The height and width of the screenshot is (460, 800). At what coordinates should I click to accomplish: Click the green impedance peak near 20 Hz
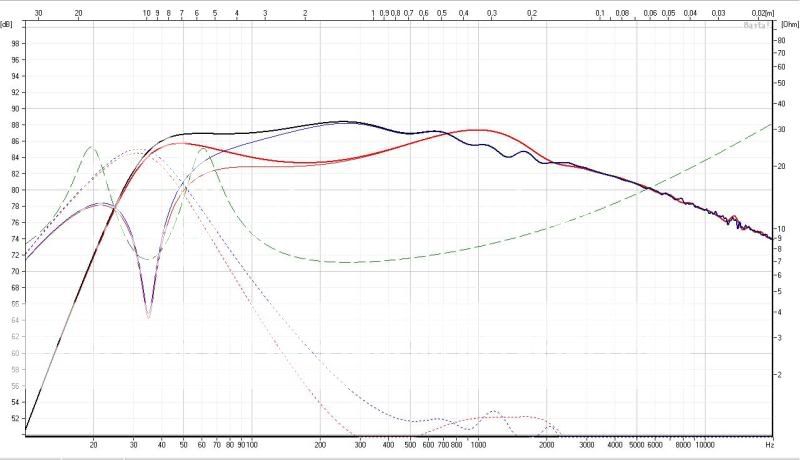coord(91,147)
